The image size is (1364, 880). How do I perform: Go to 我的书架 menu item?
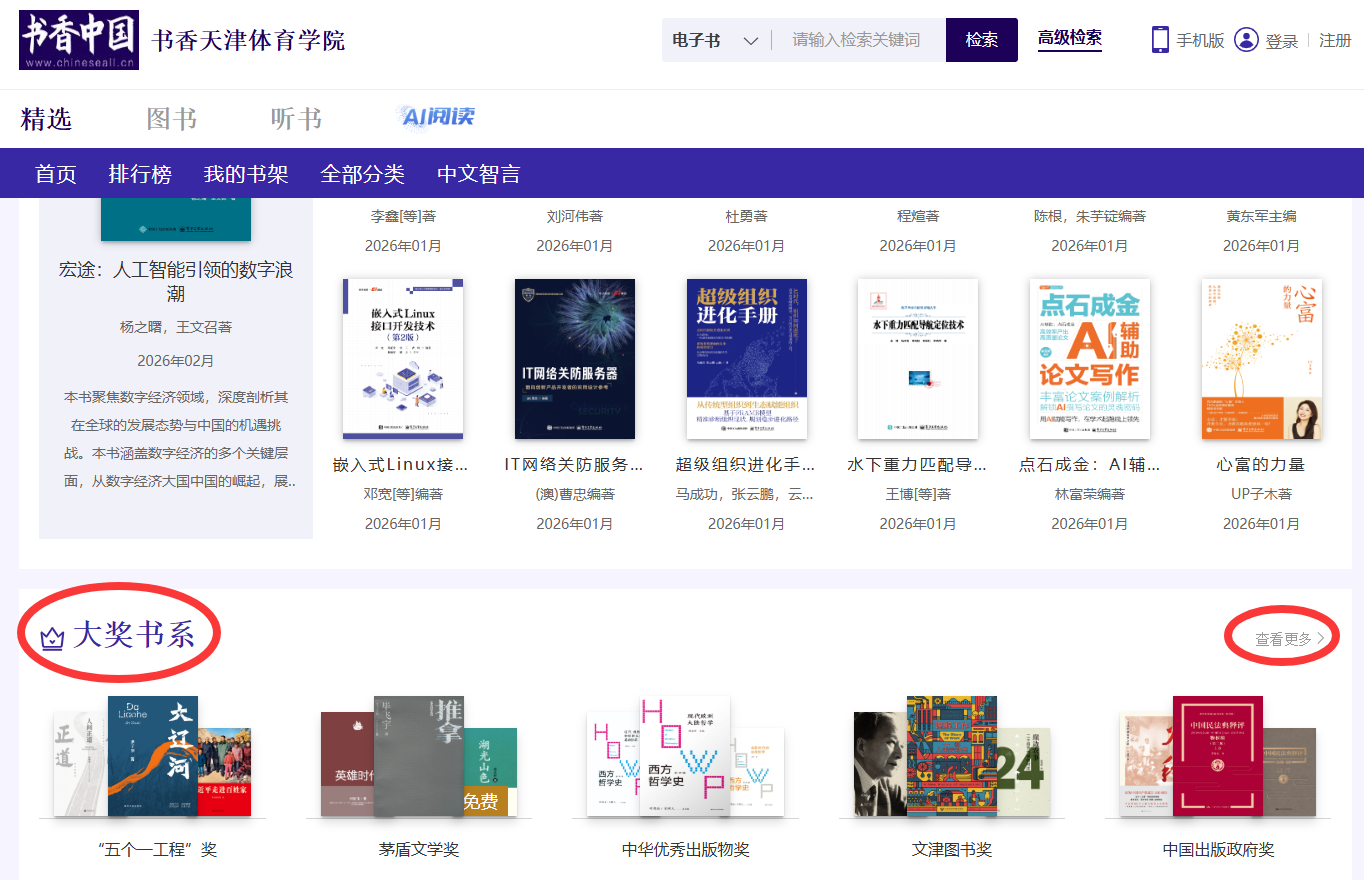coord(246,174)
